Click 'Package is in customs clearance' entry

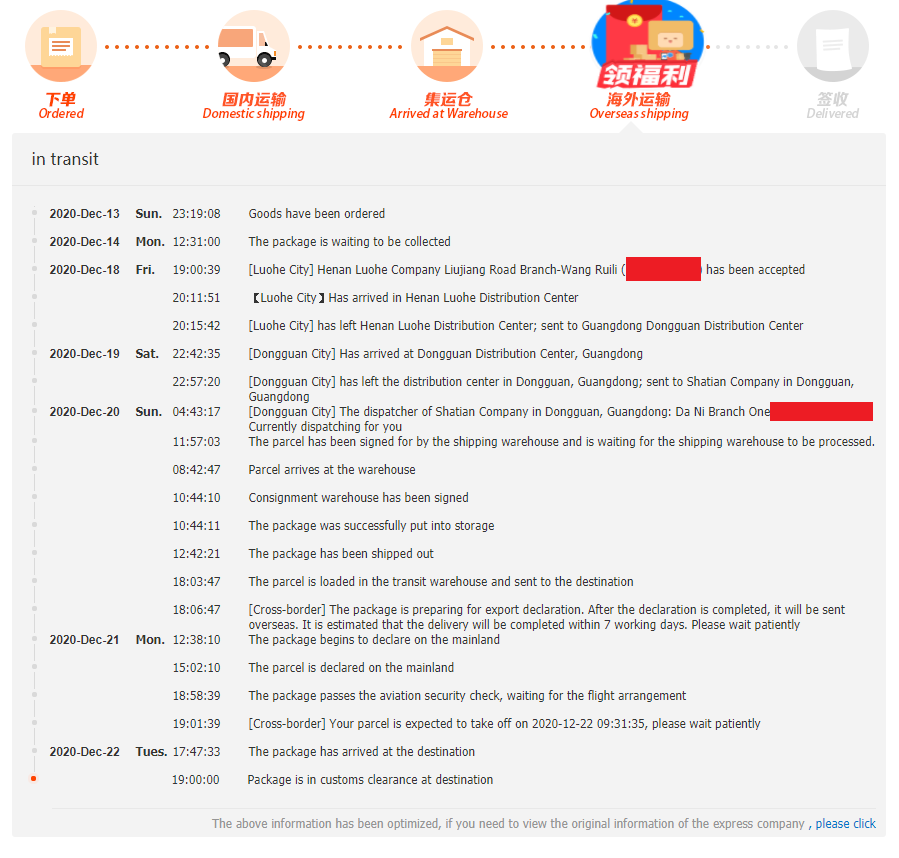(370, 779)
